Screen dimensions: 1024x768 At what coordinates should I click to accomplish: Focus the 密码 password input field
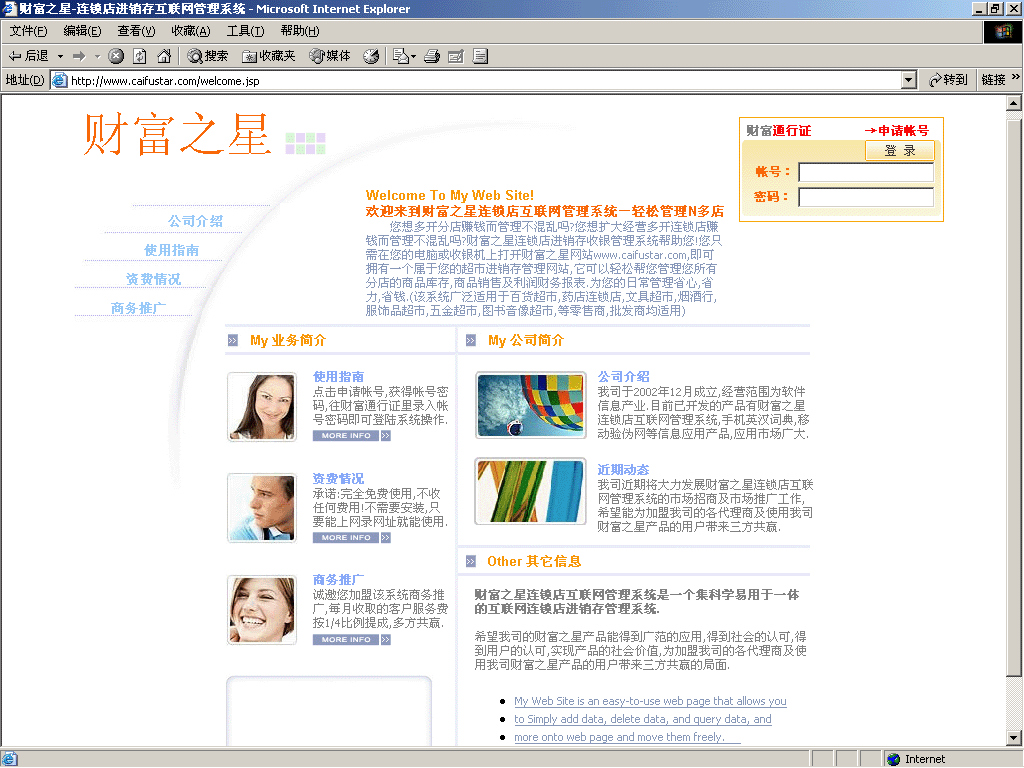(x=865, y=197)
